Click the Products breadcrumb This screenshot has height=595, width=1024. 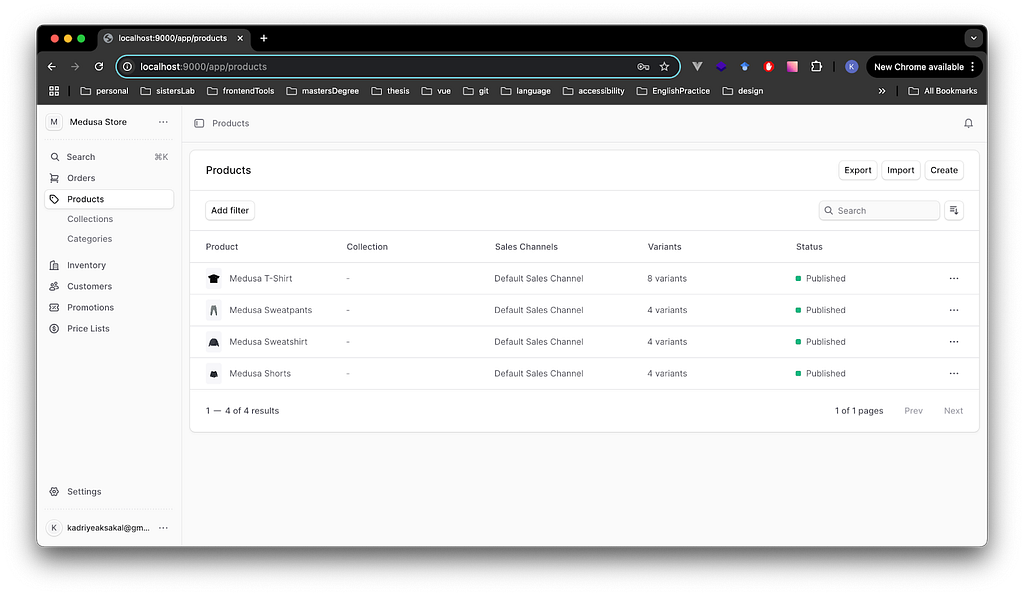click(231, 123)
